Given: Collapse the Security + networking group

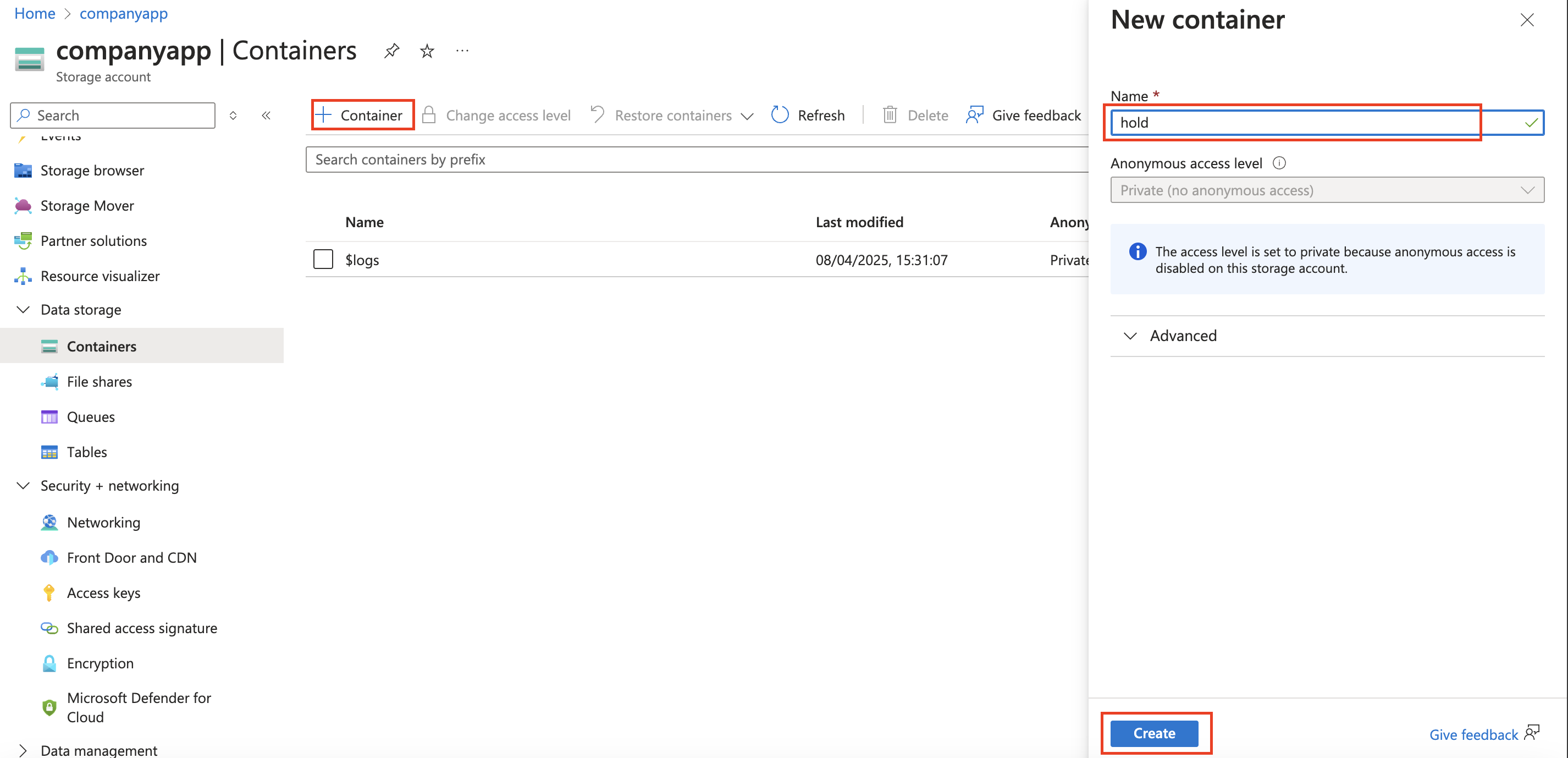Looking at the screenshot, I should [23, 486].
